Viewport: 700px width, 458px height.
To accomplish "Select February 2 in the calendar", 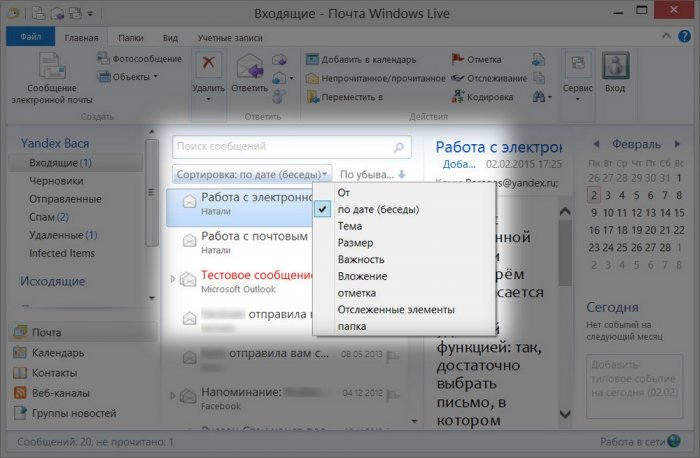I will pyautogui.click(x=593, y=195).
